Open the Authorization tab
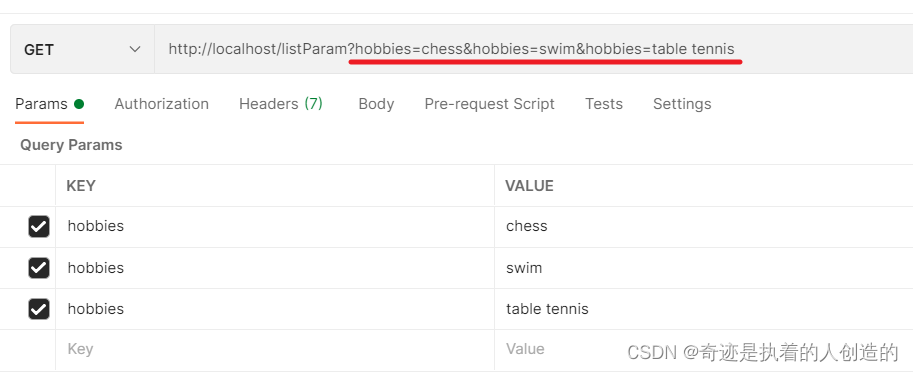Viewport: 913px width, 372px height. 161,104
